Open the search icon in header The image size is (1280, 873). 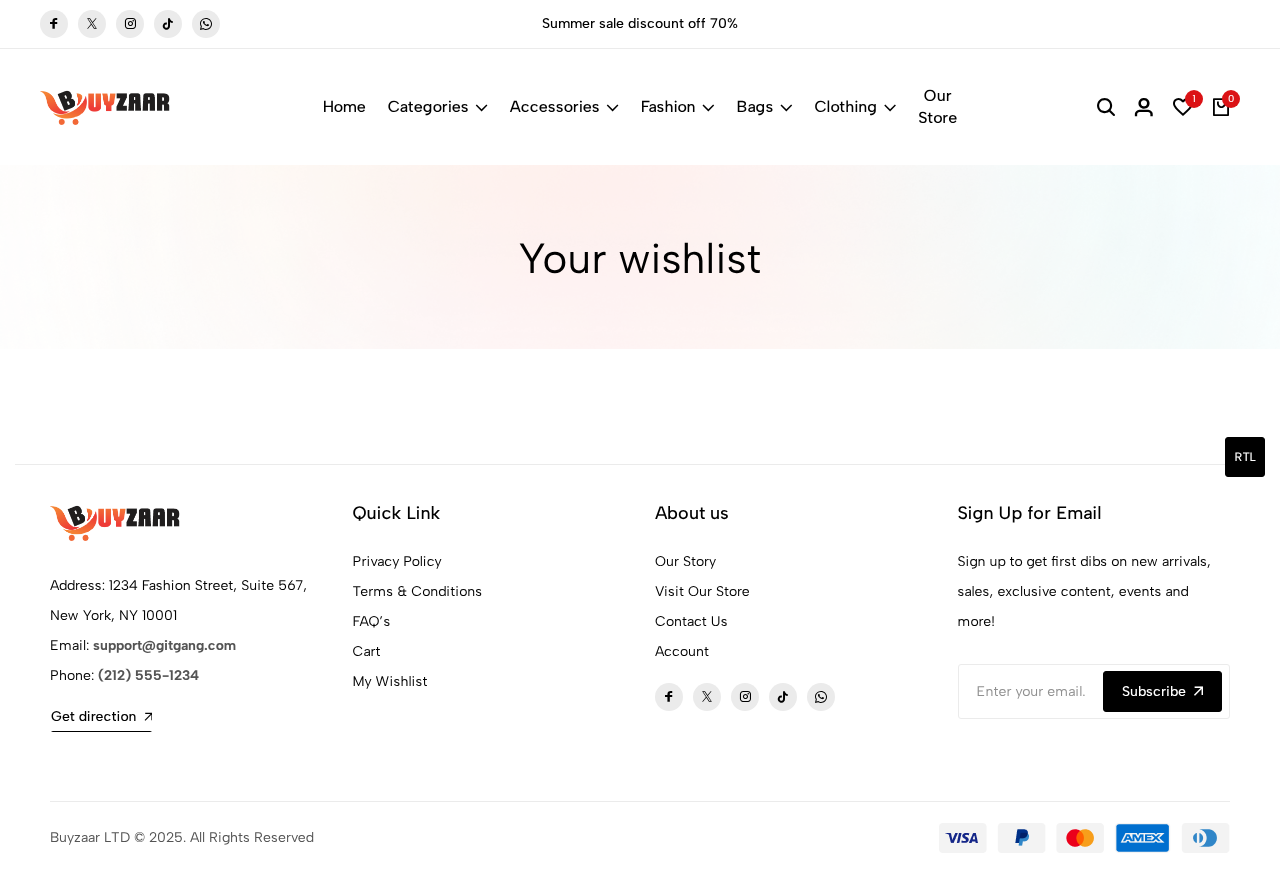(1105, 107)
